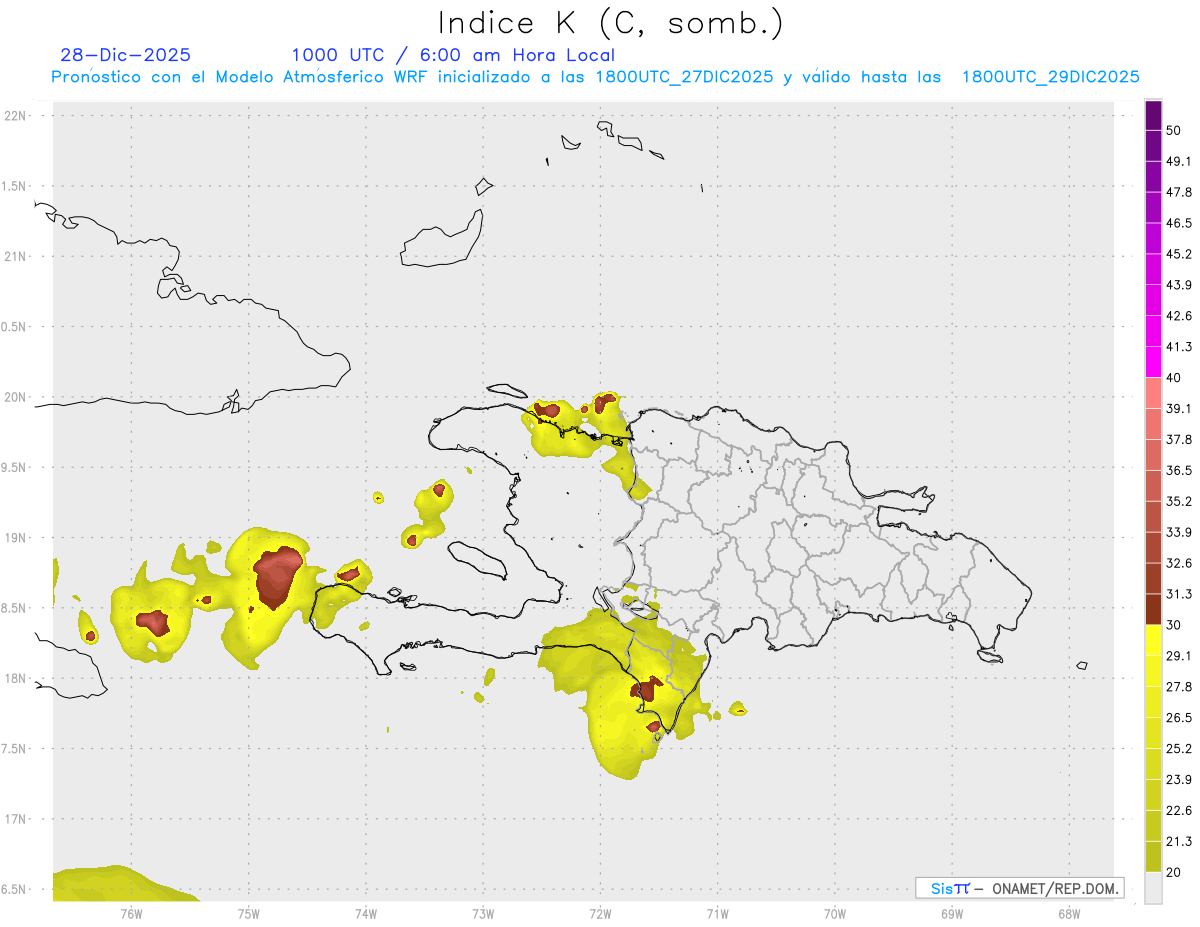Pick the olive swatch between 20 and 21.3
The height and width of the screenshot is (927, 1200).
(x=1153, y=857)
